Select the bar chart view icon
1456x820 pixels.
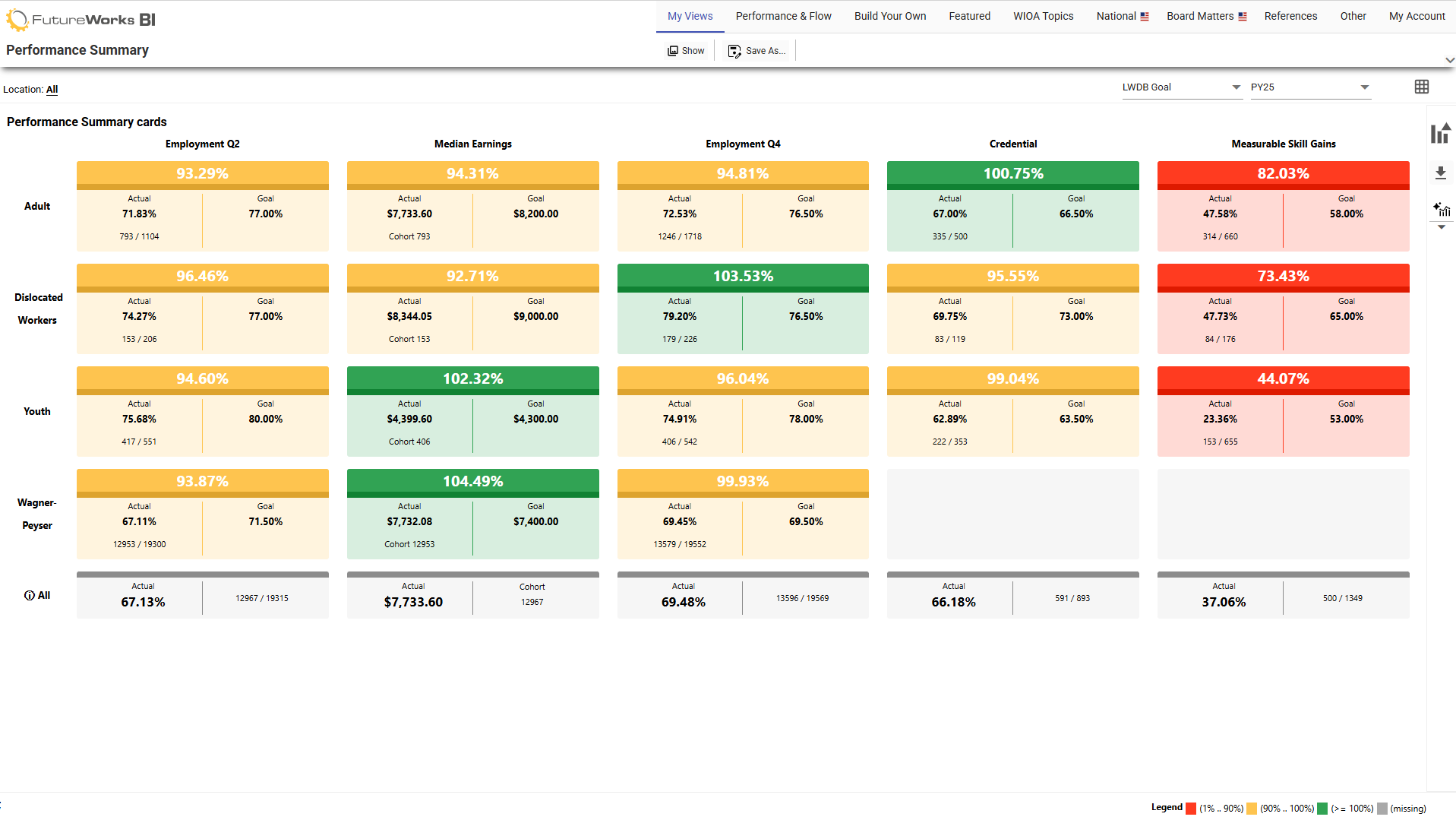click(x=1440, y=133)
